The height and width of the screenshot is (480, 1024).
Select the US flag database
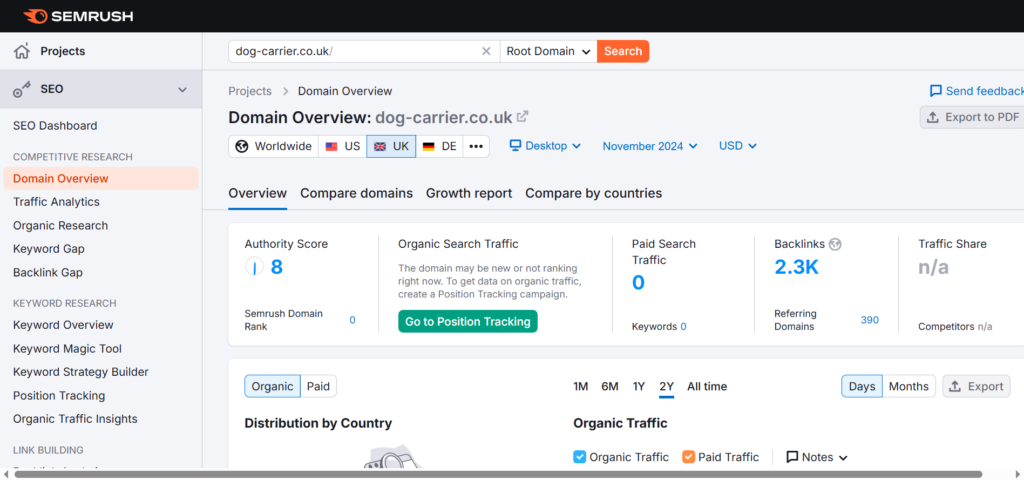click(x=343, y=146)
